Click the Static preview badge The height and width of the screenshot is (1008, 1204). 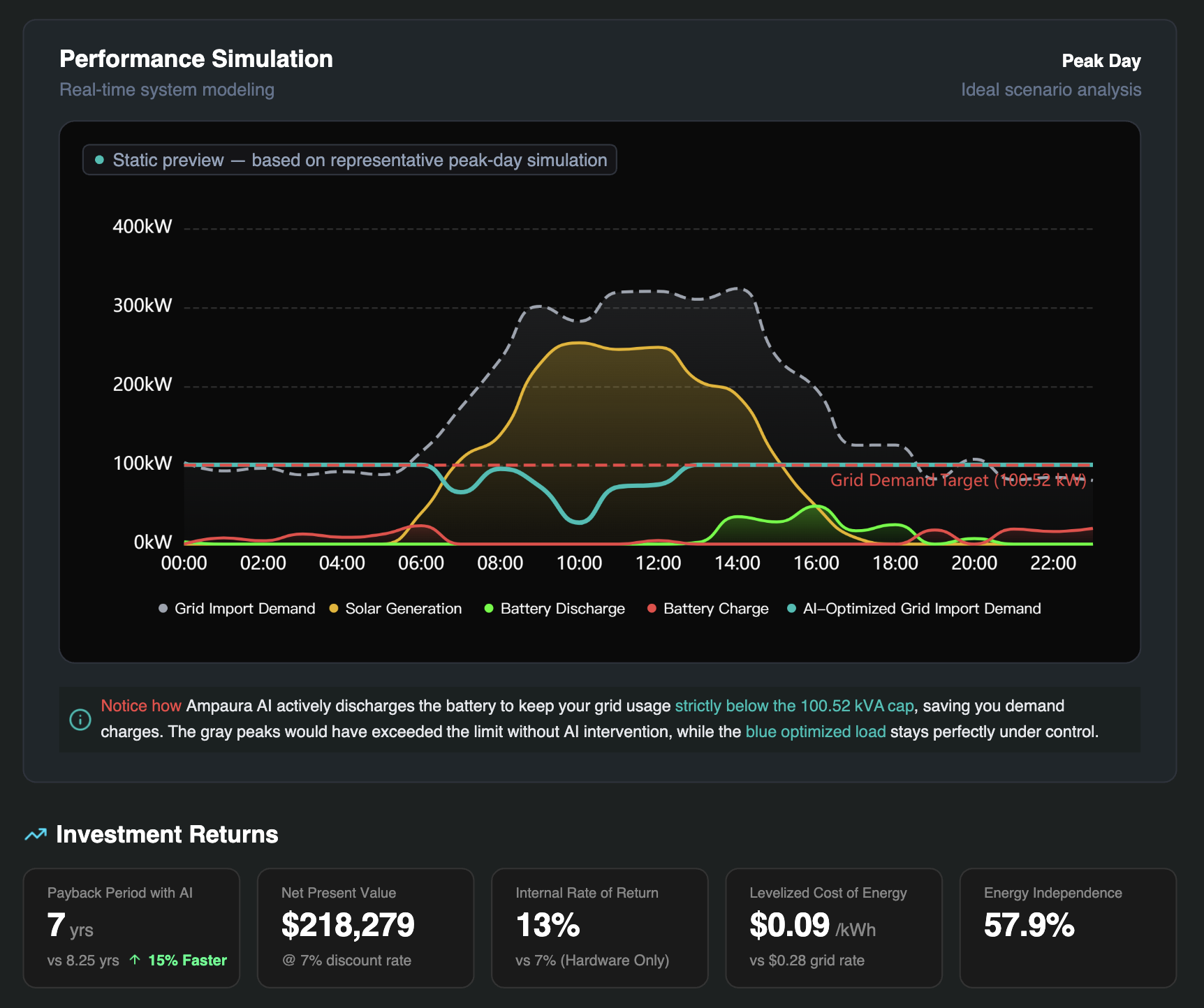349,160
